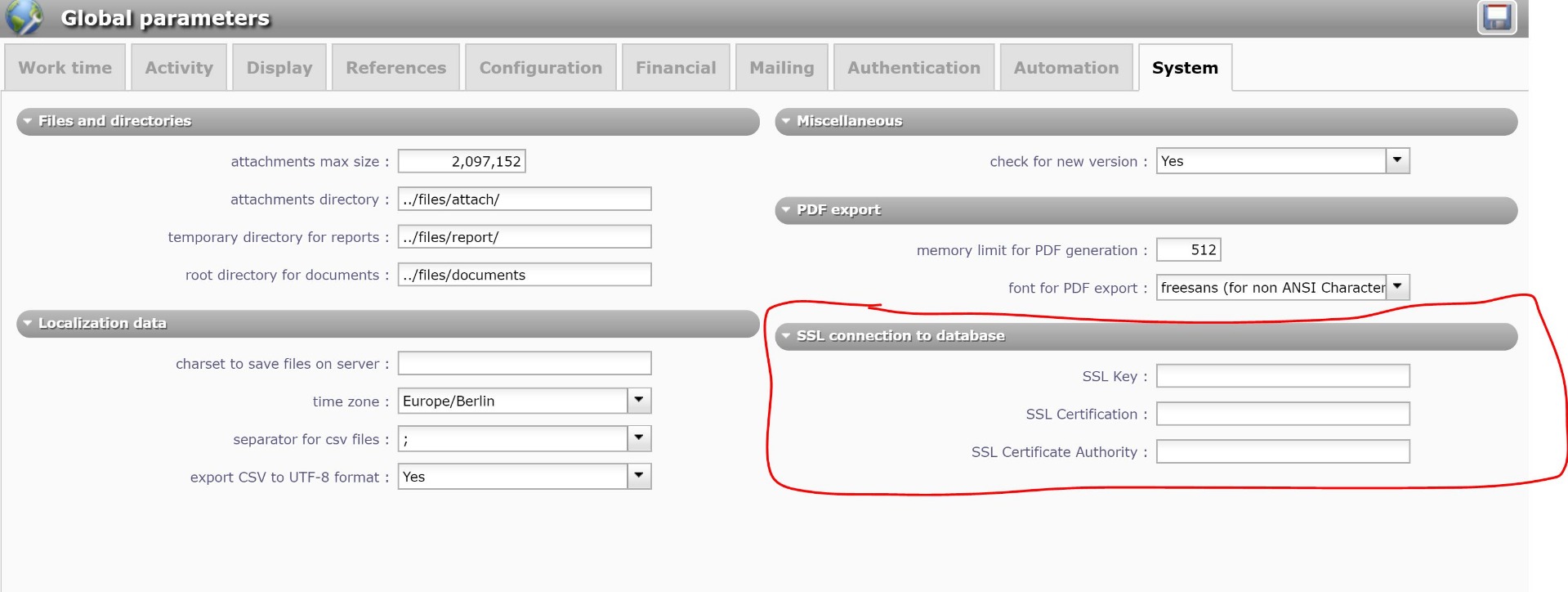Save global parameters with the floppy disk icon

pyautogui.click(x=1497, y=17)
